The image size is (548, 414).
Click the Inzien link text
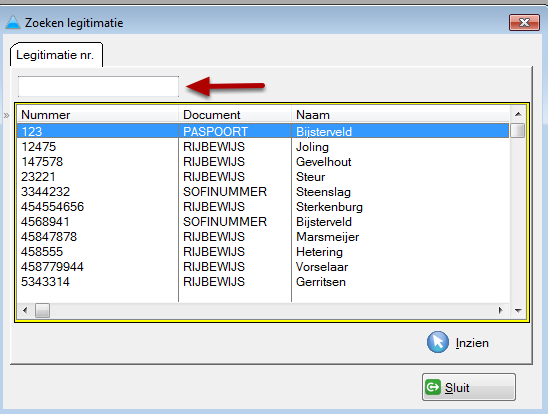(x=472, y=343)
